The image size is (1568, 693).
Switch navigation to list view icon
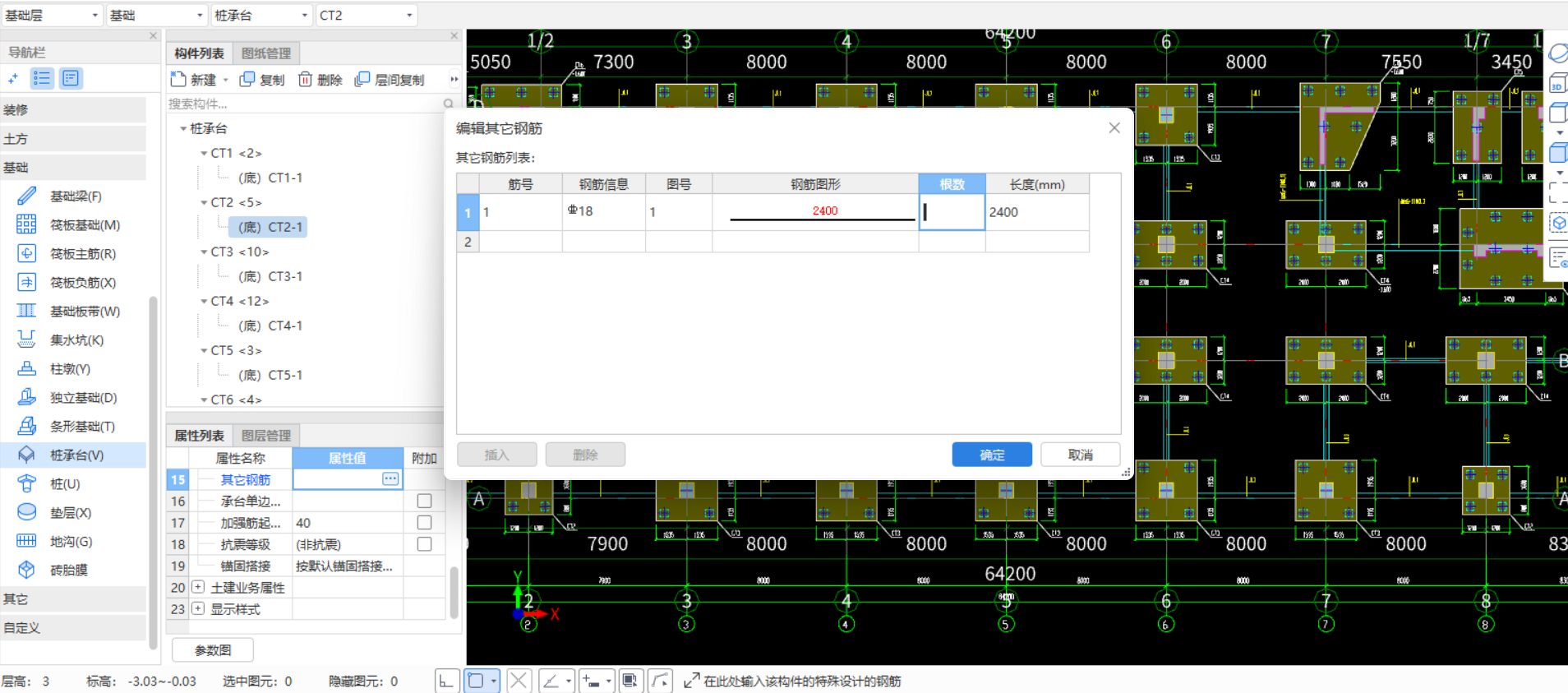pyautogui.click(x=42, y=78)
